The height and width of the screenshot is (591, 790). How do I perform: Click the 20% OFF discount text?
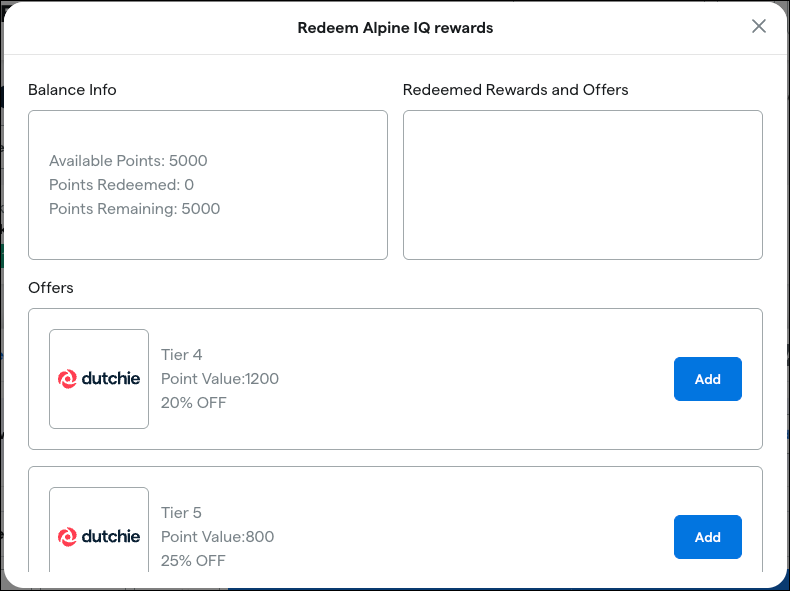(193, 403)
